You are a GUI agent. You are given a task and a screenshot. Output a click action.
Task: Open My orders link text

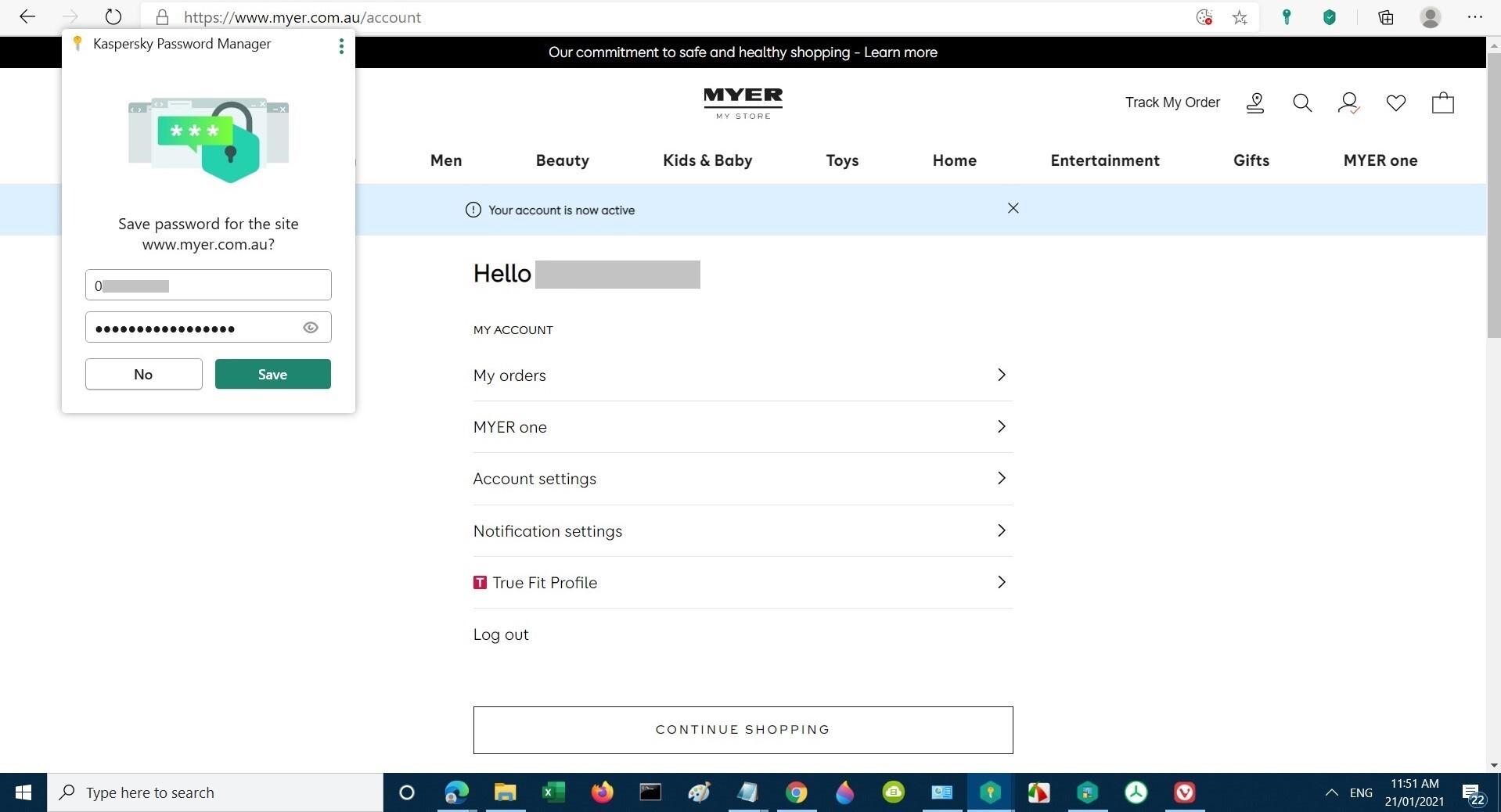(509, 375)
